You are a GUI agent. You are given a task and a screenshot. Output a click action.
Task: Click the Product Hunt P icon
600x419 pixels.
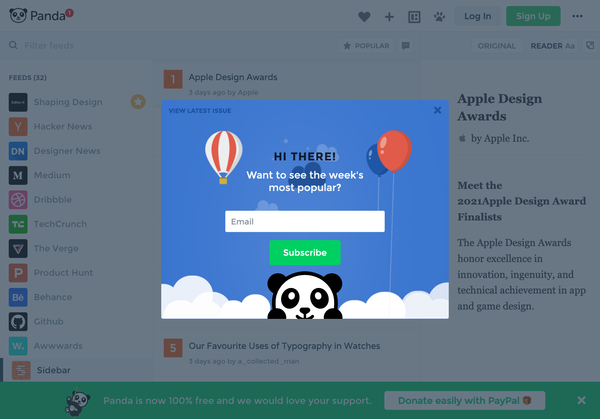tap(18, 273)
